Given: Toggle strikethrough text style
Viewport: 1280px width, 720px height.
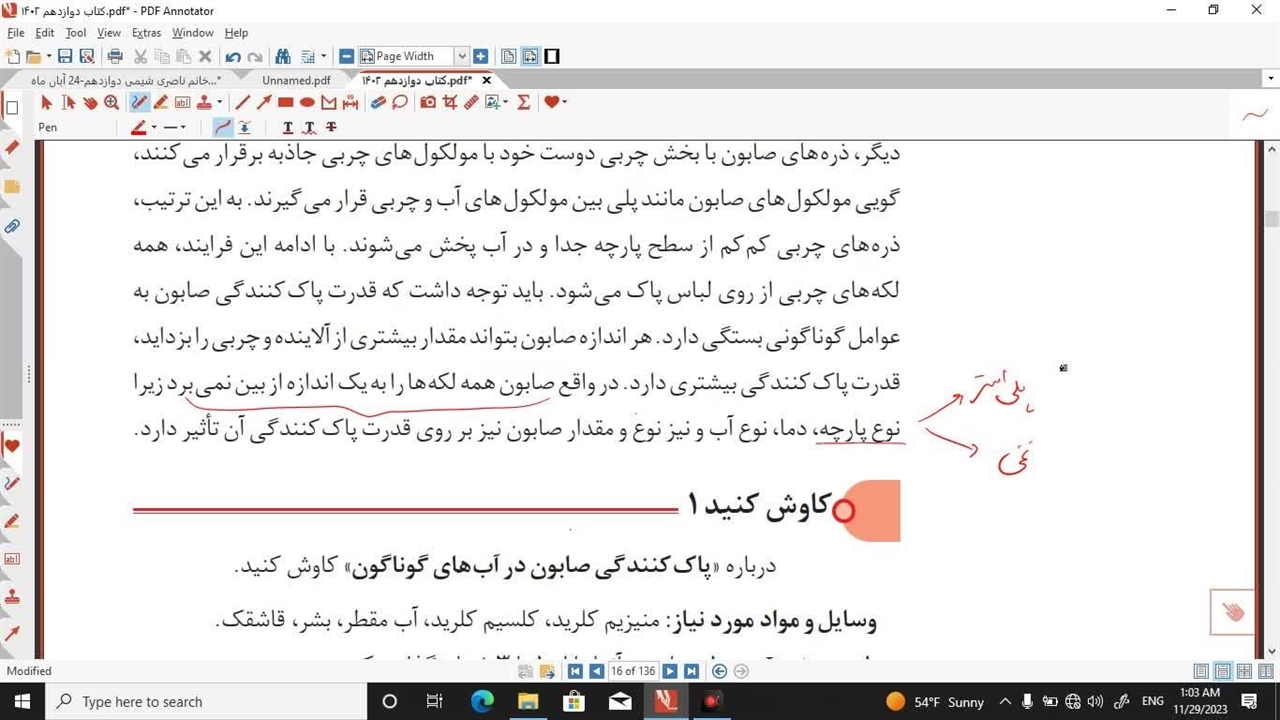Looking at the screenshot, I should [x=331, y=127].
